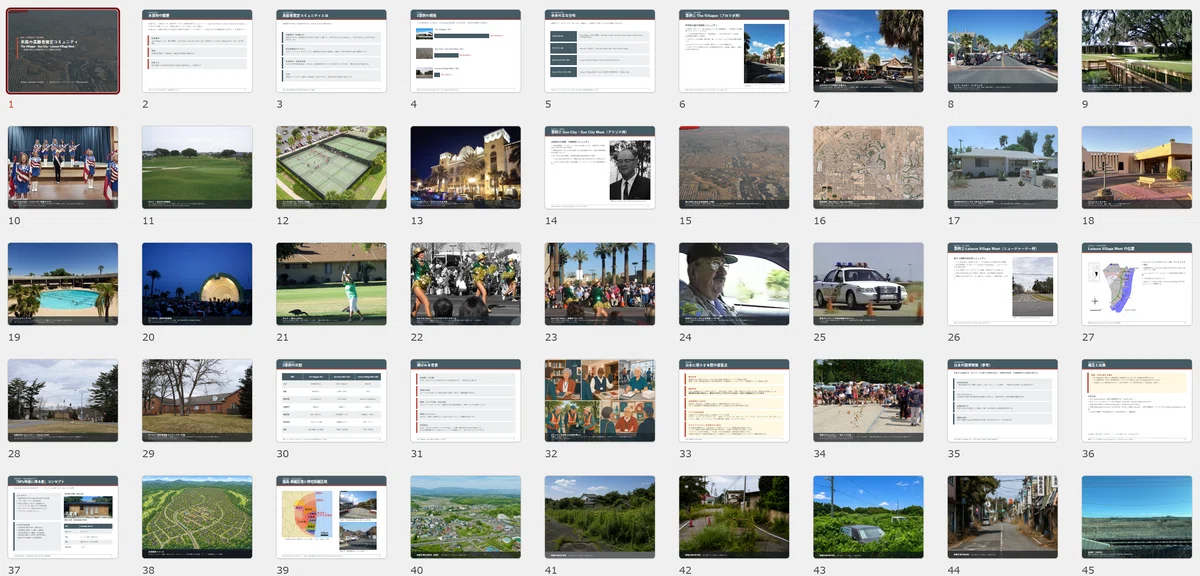Open slide 32 illustrated elderly people collage

600,401
